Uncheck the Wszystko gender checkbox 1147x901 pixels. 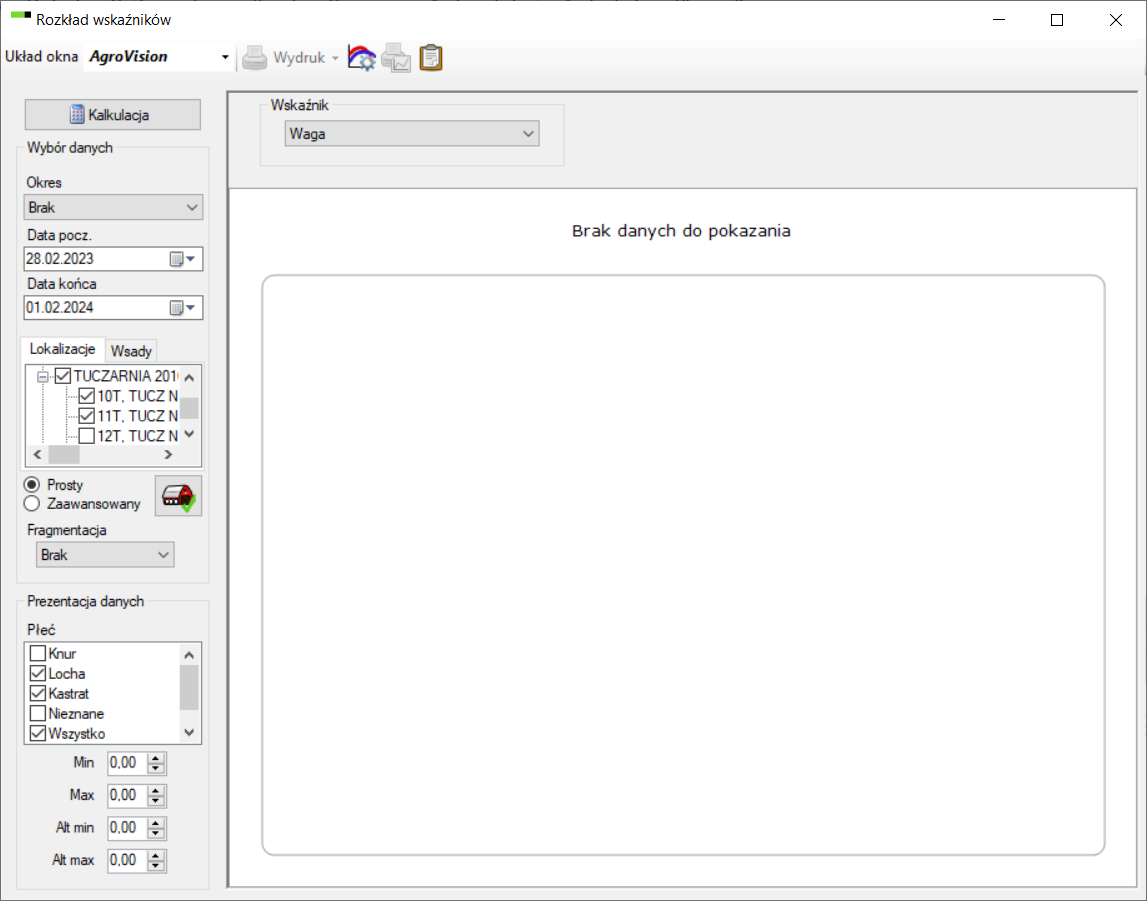pyautogui.click(x=38, y=733)
